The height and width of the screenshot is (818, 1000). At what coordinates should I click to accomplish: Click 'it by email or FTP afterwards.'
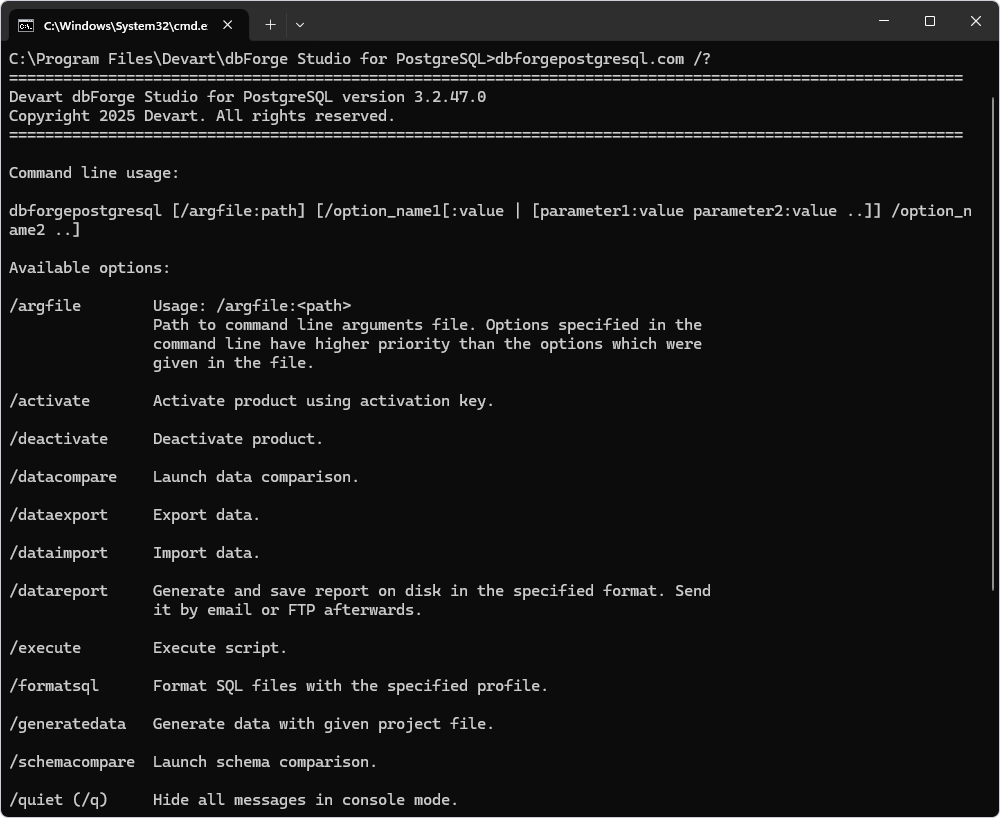coord(288,610)
